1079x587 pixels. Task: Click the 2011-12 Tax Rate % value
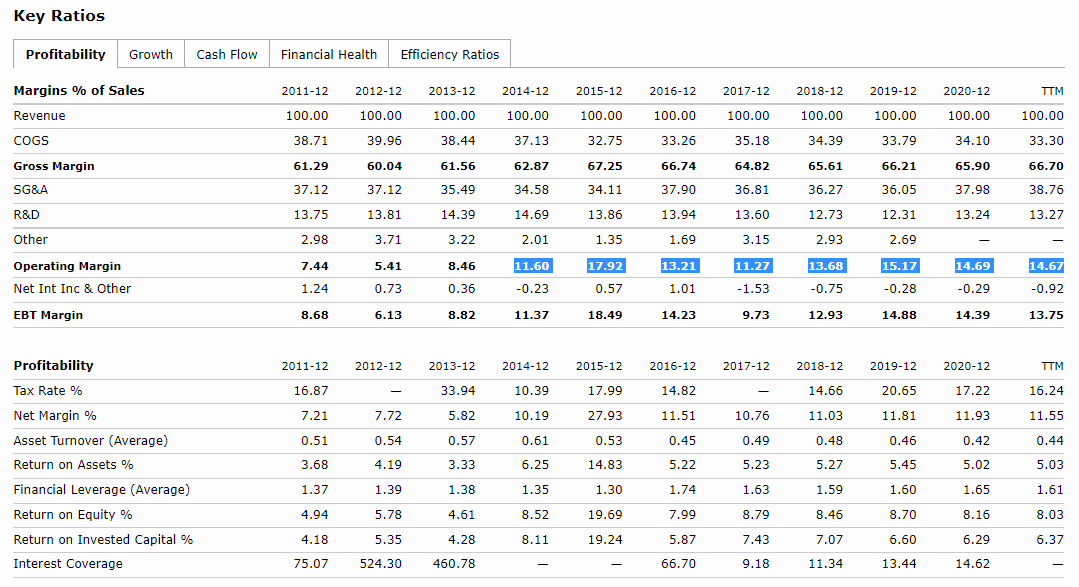[x=308, y=390]
